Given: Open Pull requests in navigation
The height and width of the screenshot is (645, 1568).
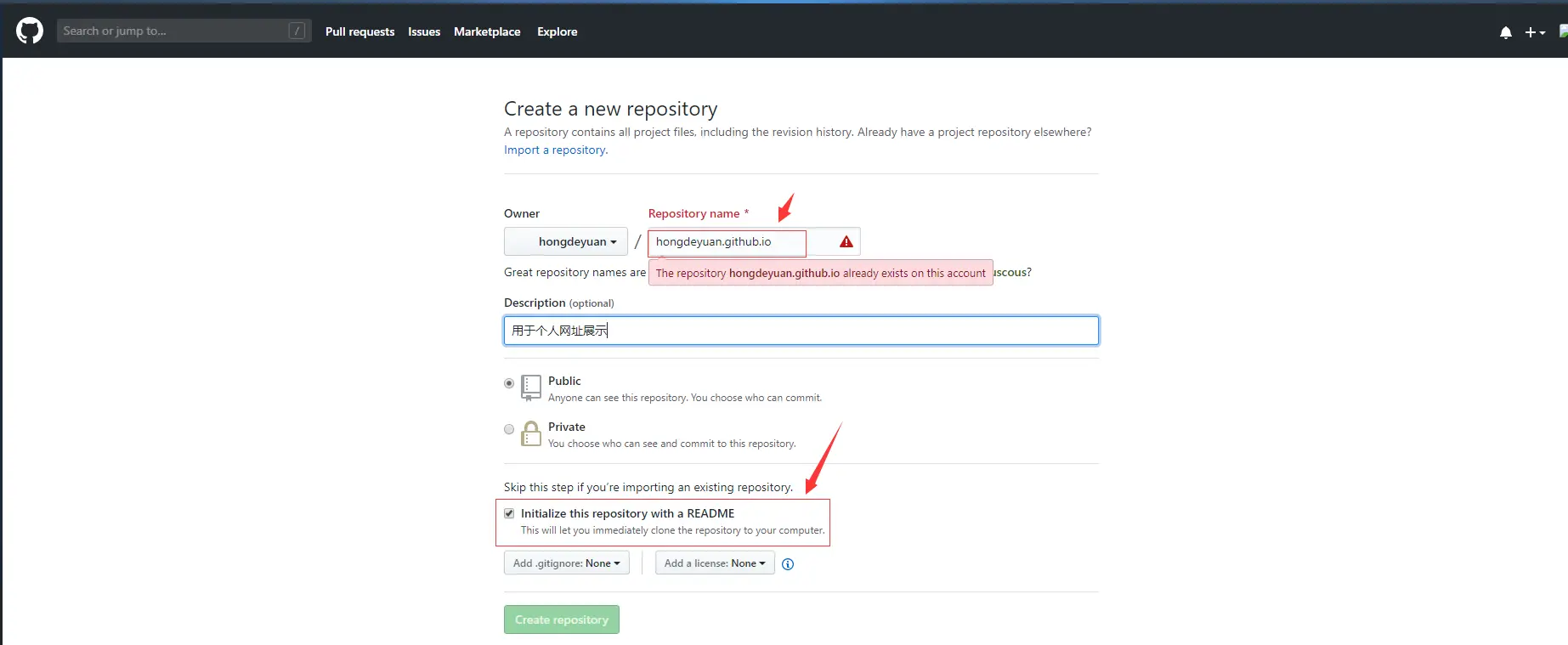Looking at the screenshot, I should 359,31.
